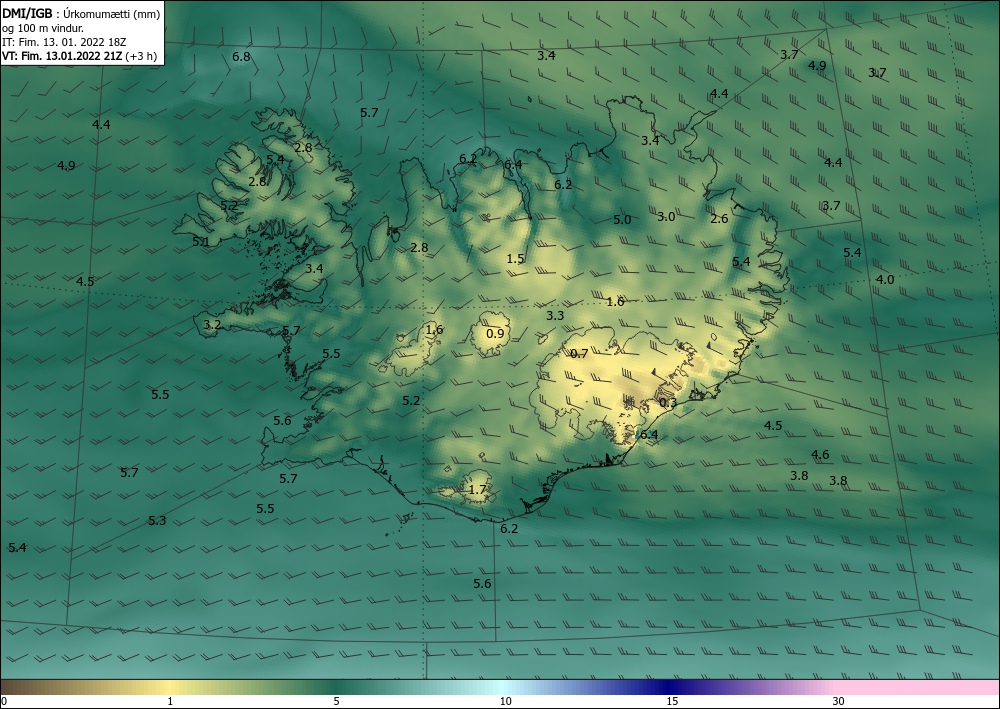Viewport: 1000px width, 709px height.
Task: Select the 0.7 value label
Action: point(579,354)
